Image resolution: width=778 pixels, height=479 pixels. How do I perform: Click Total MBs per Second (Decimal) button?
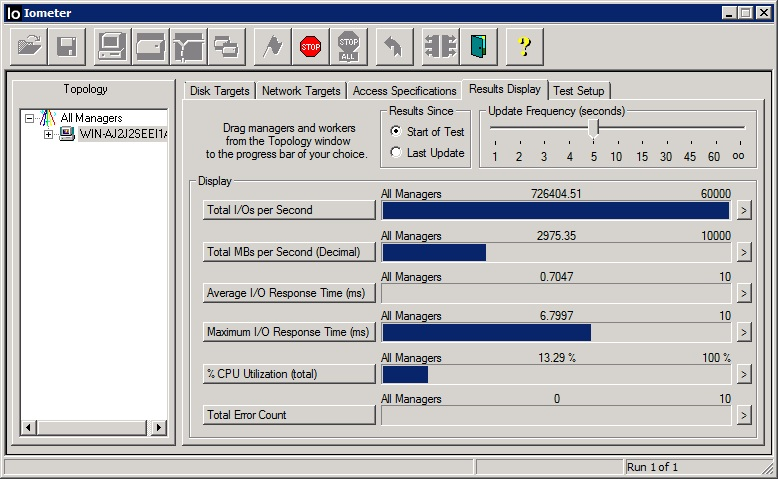click(x=289, y=252)
